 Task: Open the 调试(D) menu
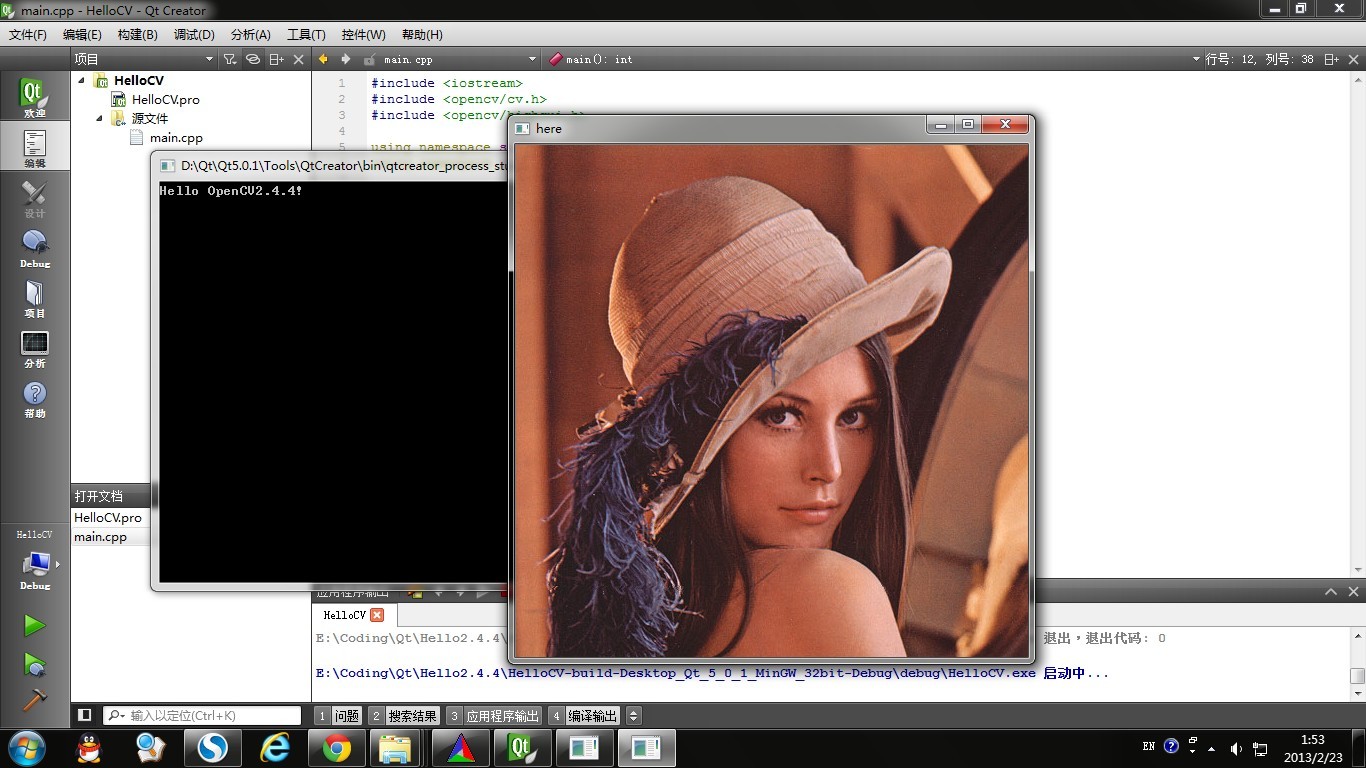click(x=194, y=35)
